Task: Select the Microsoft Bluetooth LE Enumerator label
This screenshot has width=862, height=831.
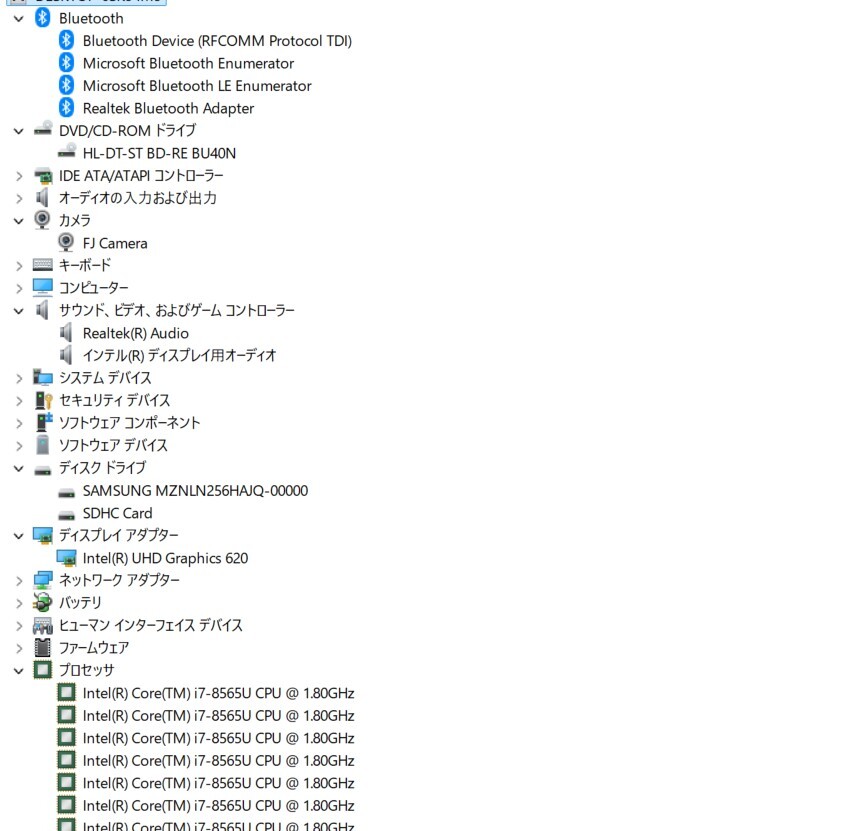Action: (197, 86)
